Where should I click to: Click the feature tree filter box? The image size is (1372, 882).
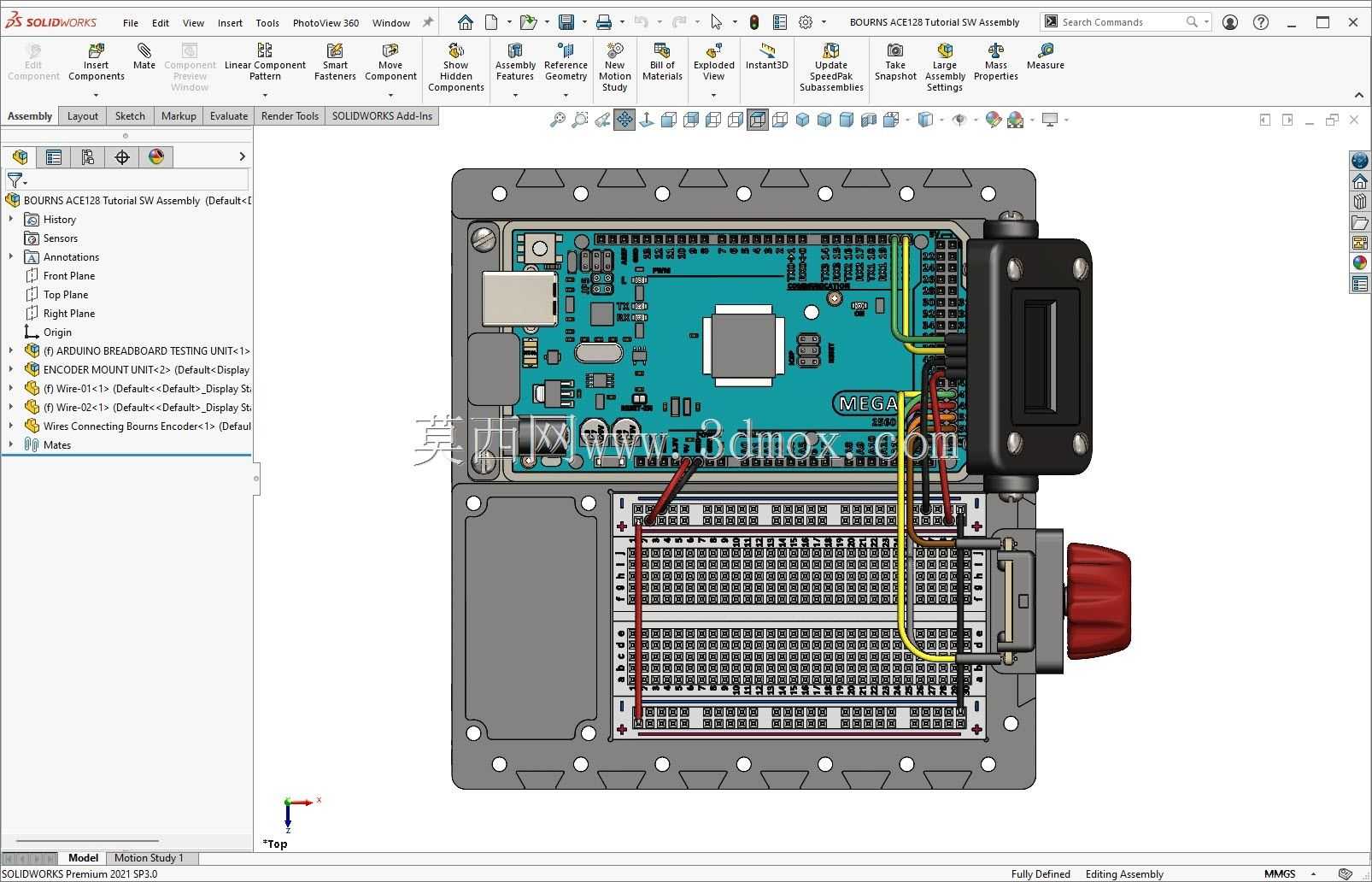(126, 180)
